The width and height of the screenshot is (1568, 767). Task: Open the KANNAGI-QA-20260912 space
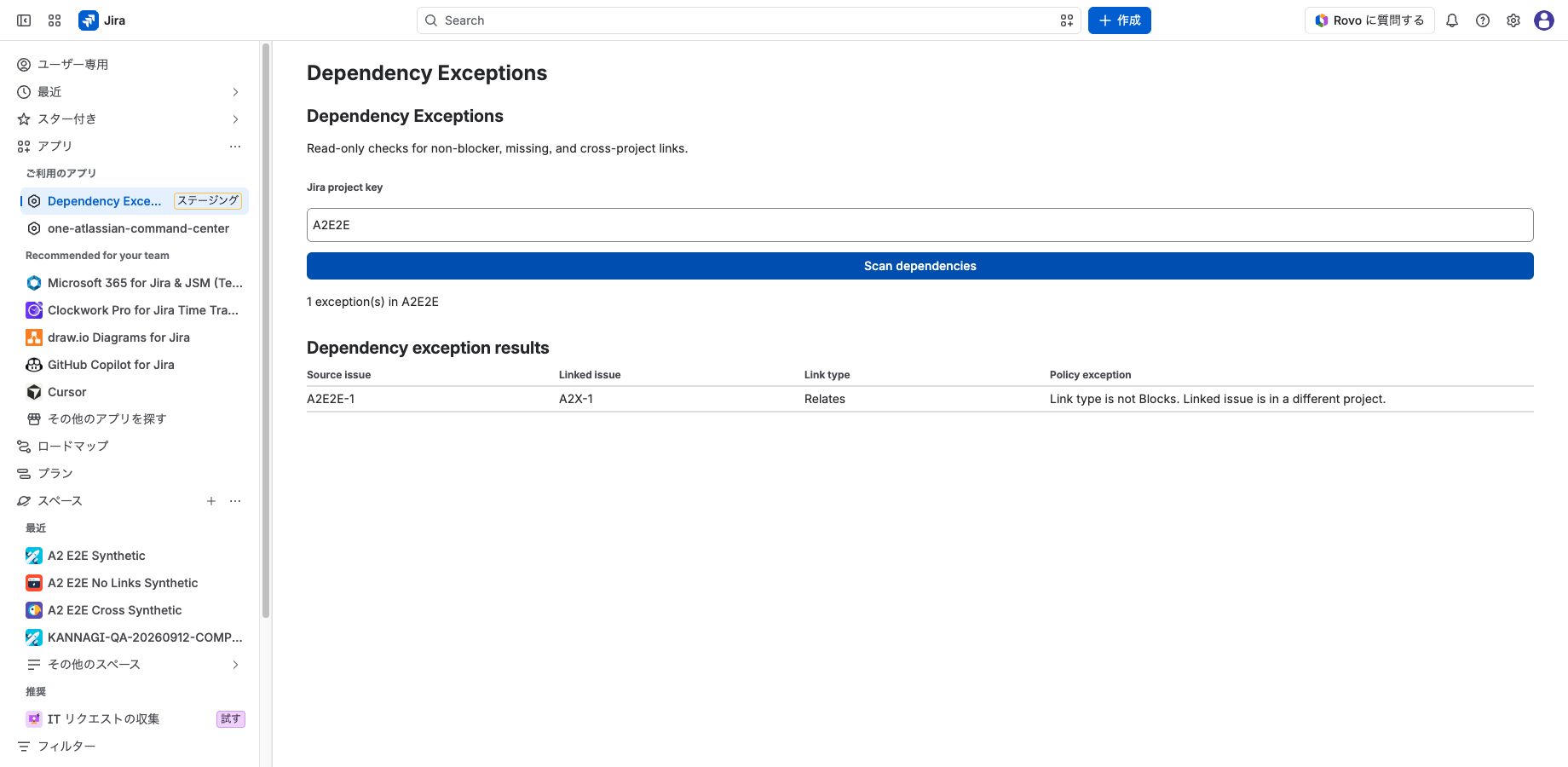click(x=135, y=637)
